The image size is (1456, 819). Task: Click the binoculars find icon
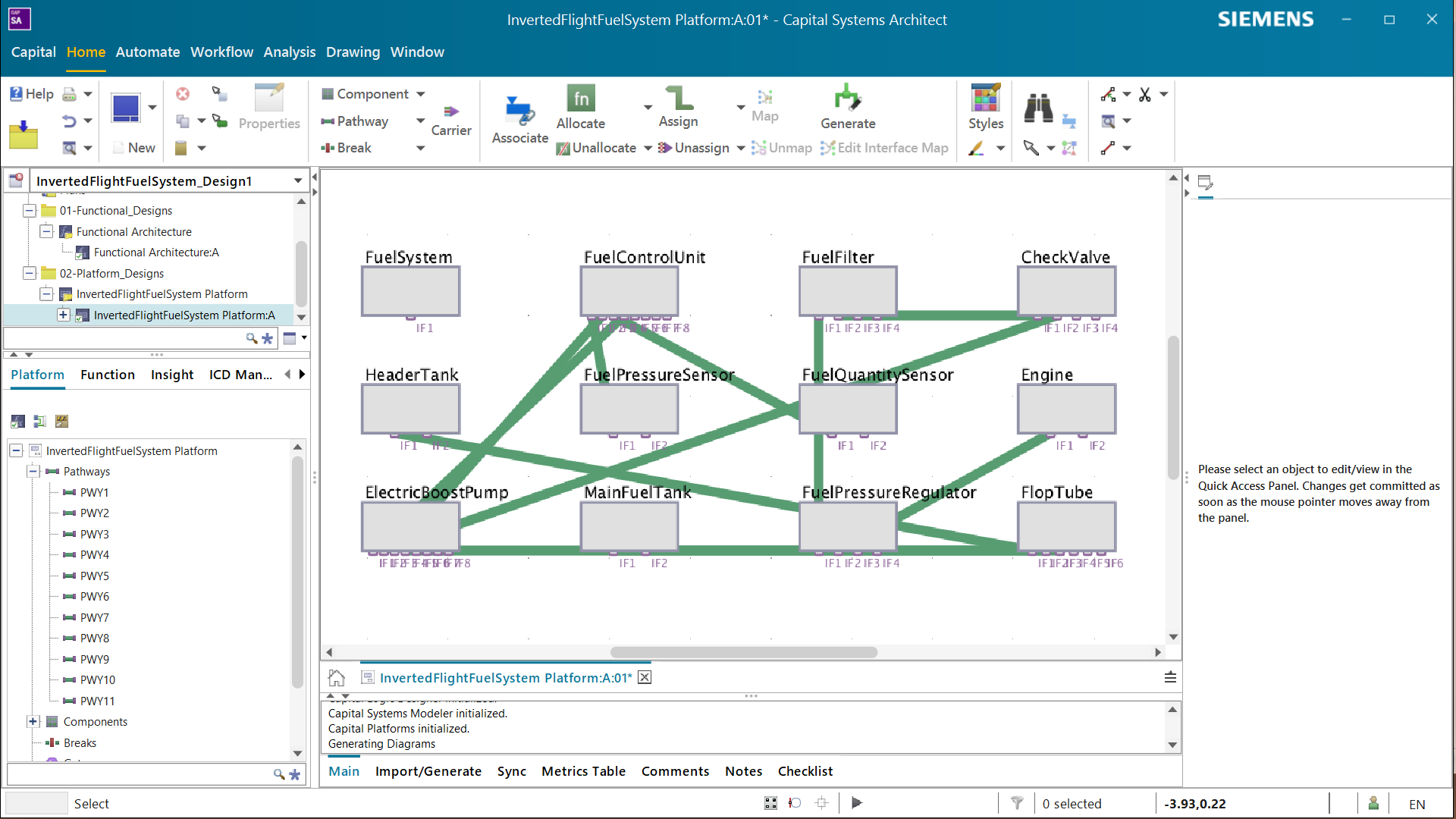coord(1038,108)
